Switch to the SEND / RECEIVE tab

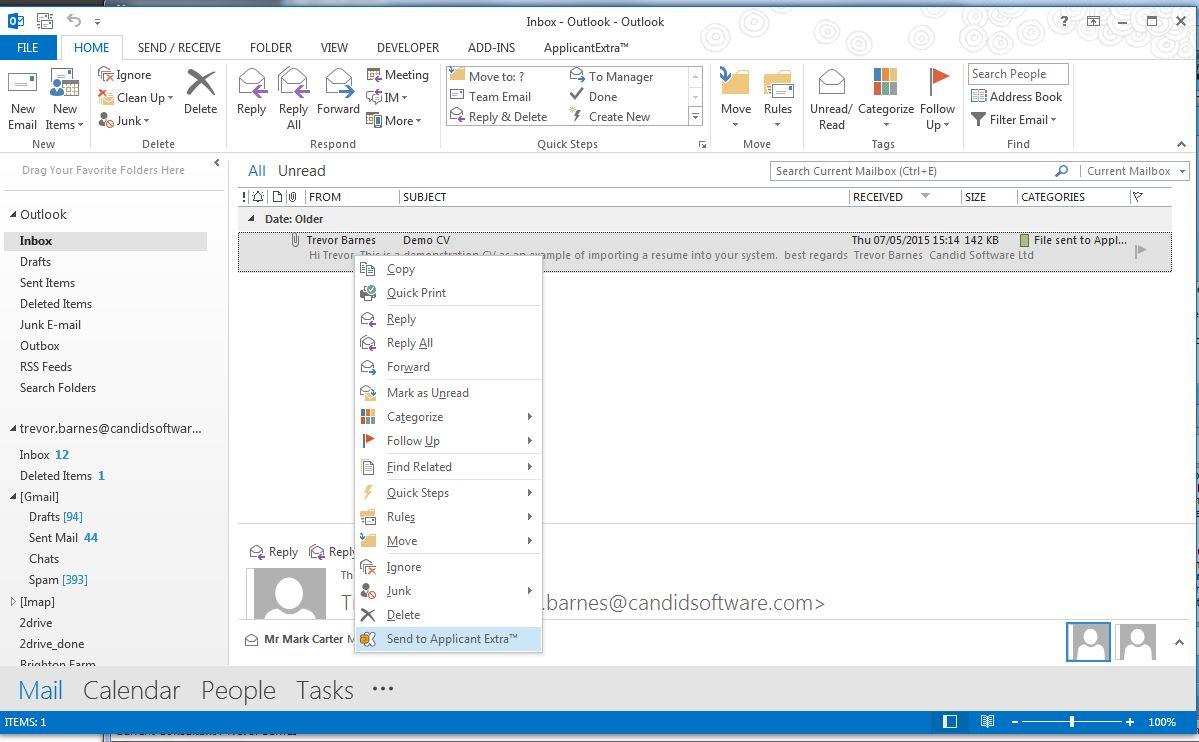coord(179,47)
